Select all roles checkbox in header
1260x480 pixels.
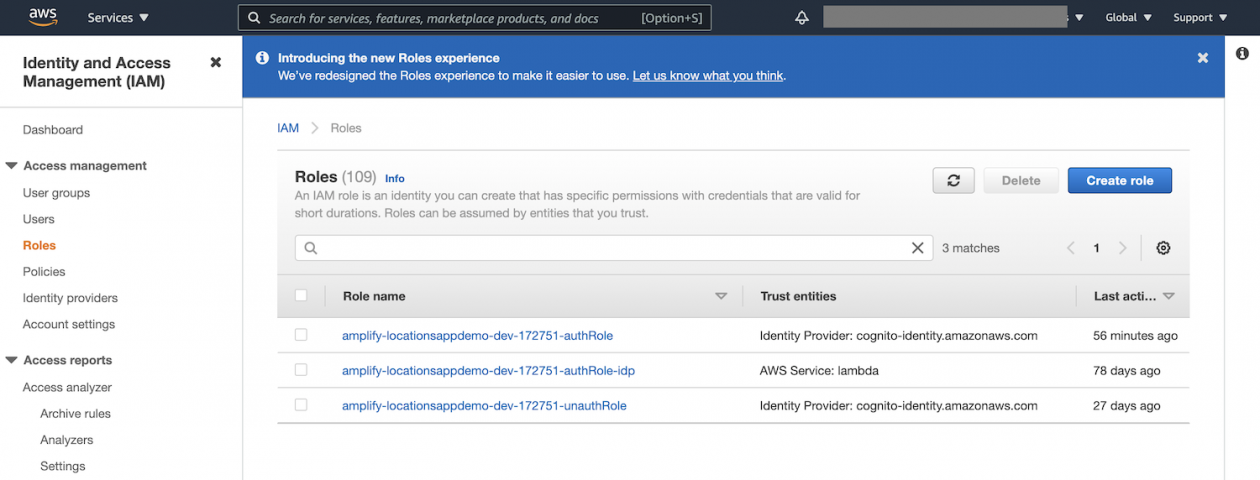[x=301, y=295]
